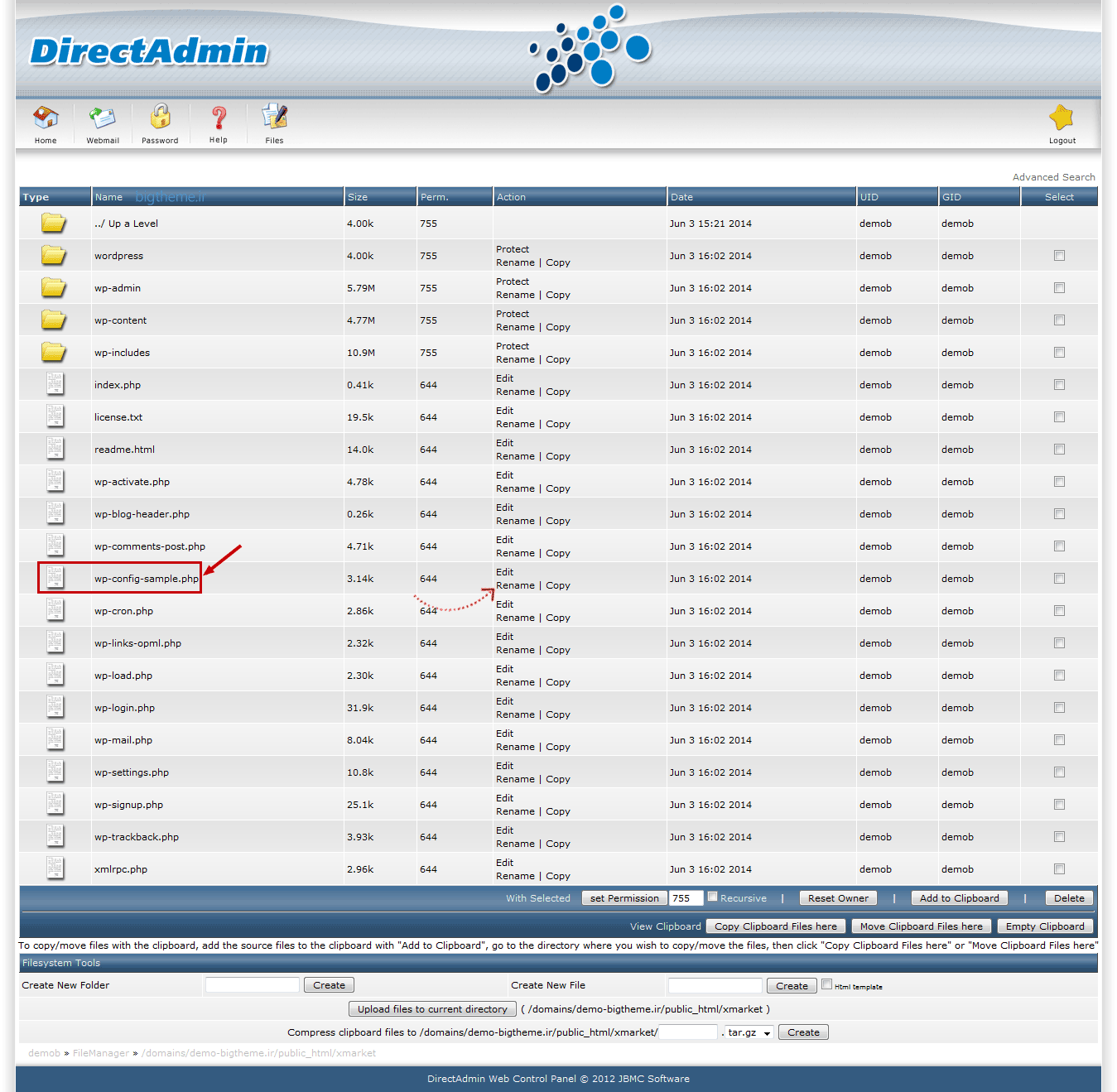Click Edit for wp-config-sample.php

click(x=504, y=572)
